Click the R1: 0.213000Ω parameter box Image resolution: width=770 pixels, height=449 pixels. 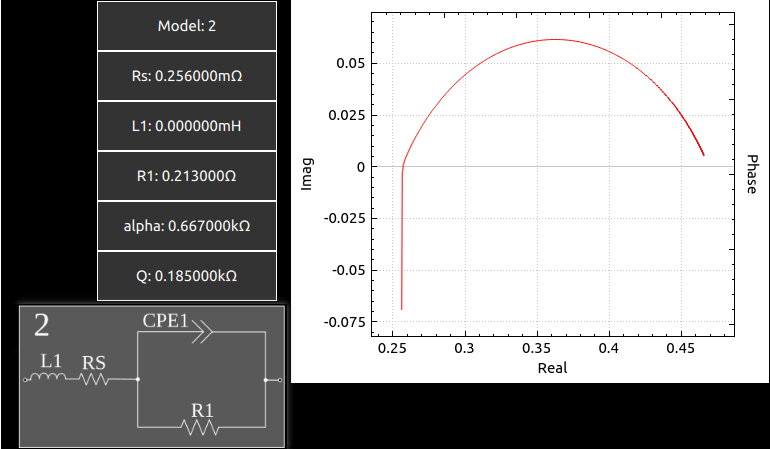(187, 176)
